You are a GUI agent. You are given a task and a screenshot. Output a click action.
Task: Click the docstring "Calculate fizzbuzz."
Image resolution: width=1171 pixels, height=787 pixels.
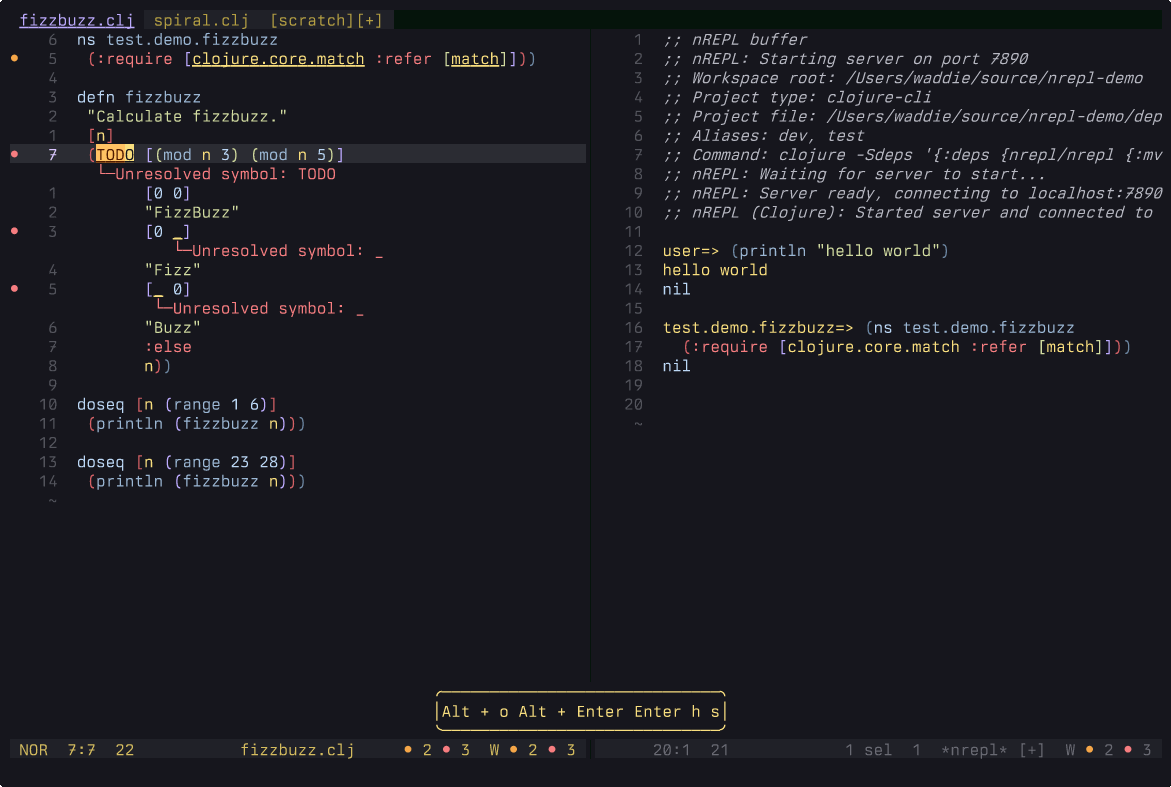coord(187,116)
